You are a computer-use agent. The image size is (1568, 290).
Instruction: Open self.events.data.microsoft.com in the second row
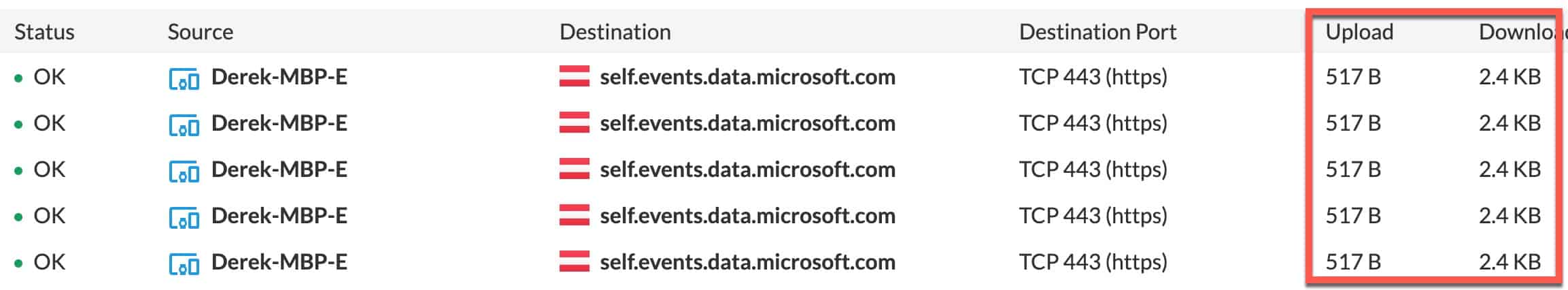click(747, 123)
